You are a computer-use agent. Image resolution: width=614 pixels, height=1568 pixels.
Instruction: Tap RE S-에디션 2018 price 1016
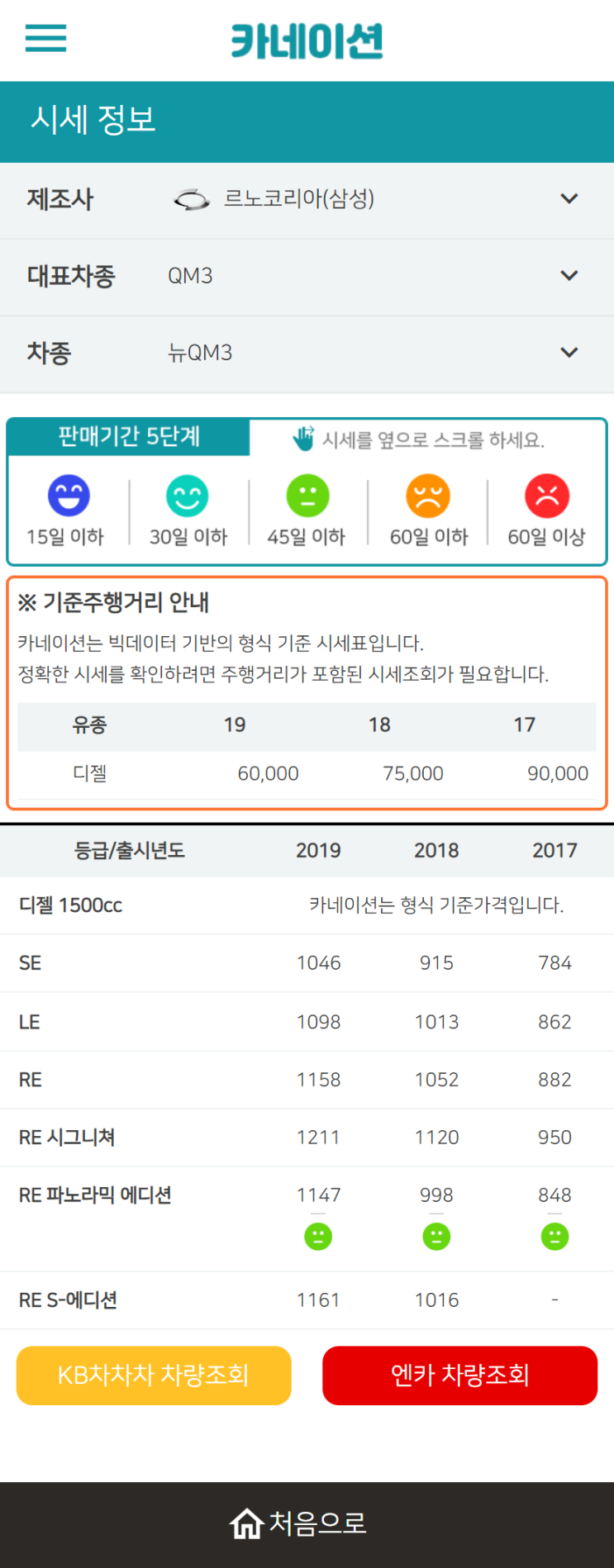coord(436,1300)
